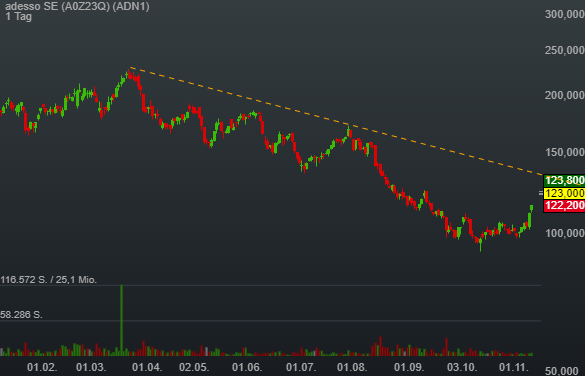Select the green 123,800 price tag
The height and width of the screenshot is (376, 585).
tap(564, 181)
